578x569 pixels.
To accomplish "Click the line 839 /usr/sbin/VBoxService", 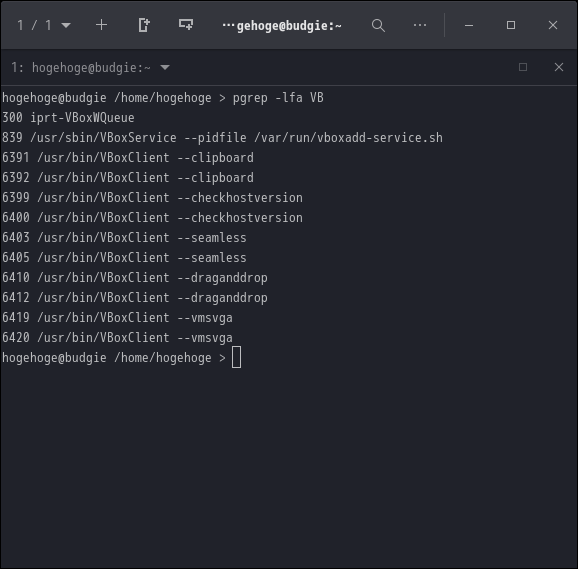I will 222,138.
